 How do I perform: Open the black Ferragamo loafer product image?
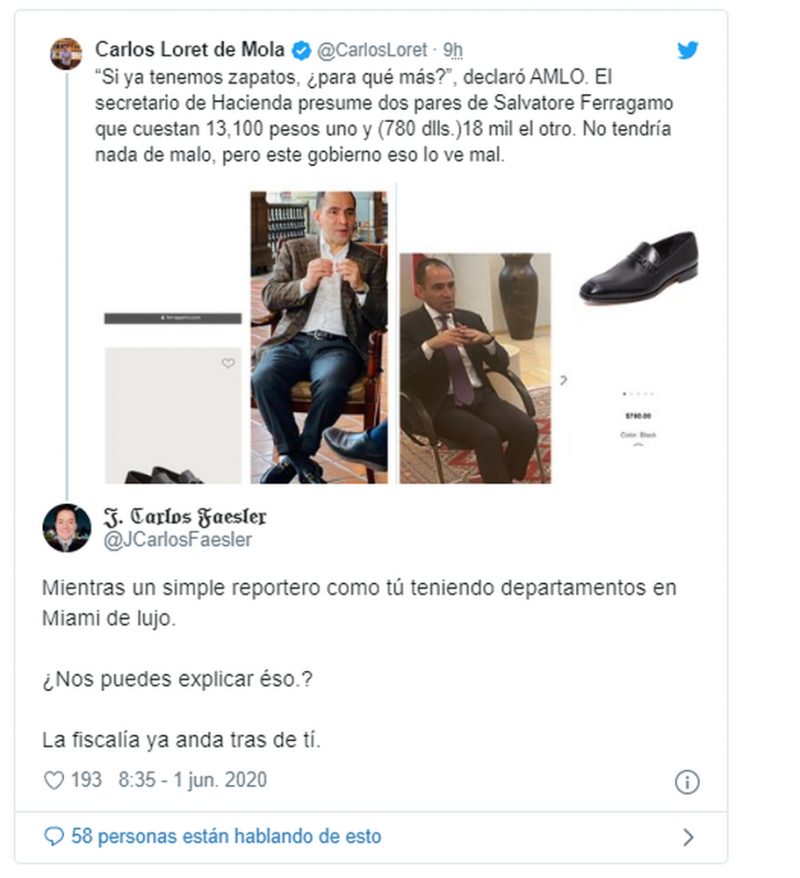639,268
